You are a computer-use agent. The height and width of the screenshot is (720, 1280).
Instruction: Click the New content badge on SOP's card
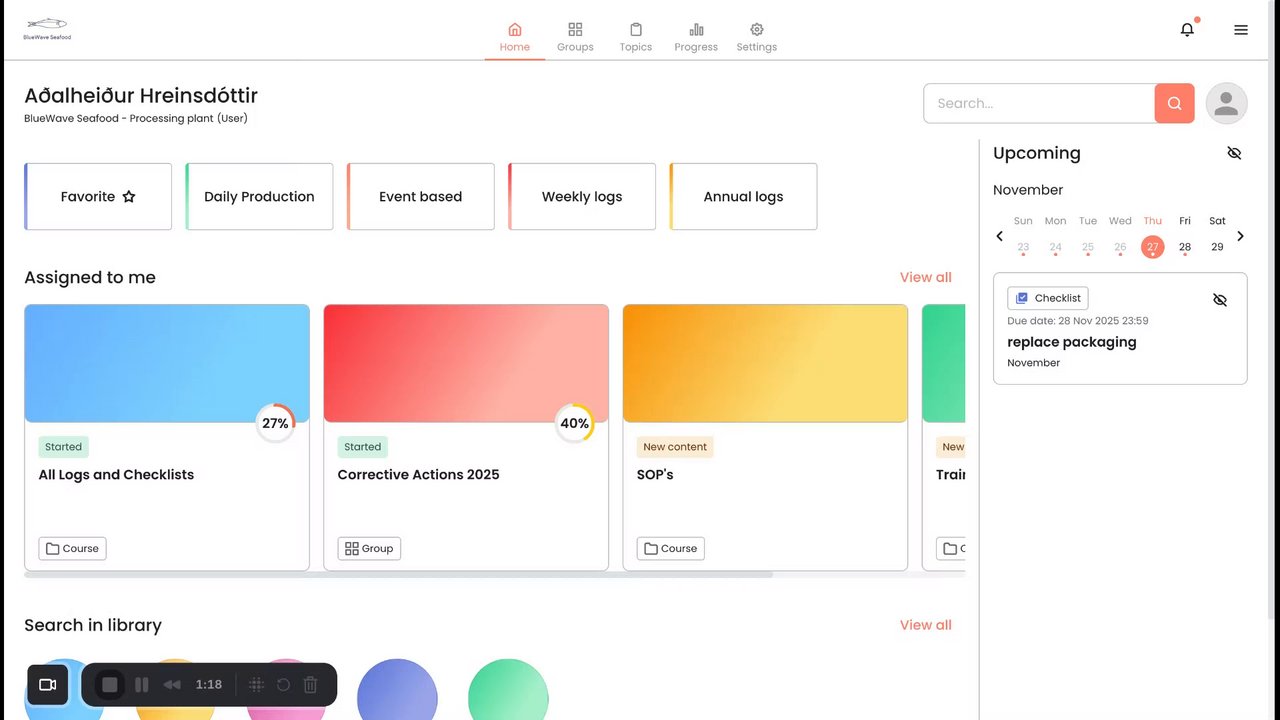(x=675, y=447)
